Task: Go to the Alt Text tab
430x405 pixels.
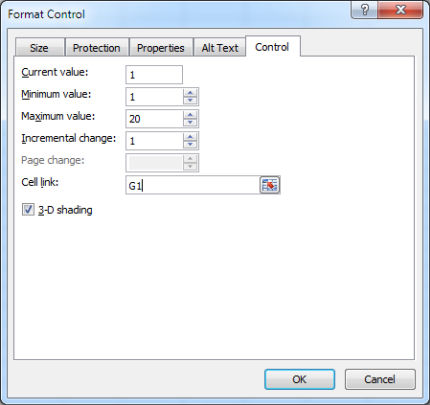Action: [x=220, y=48]
